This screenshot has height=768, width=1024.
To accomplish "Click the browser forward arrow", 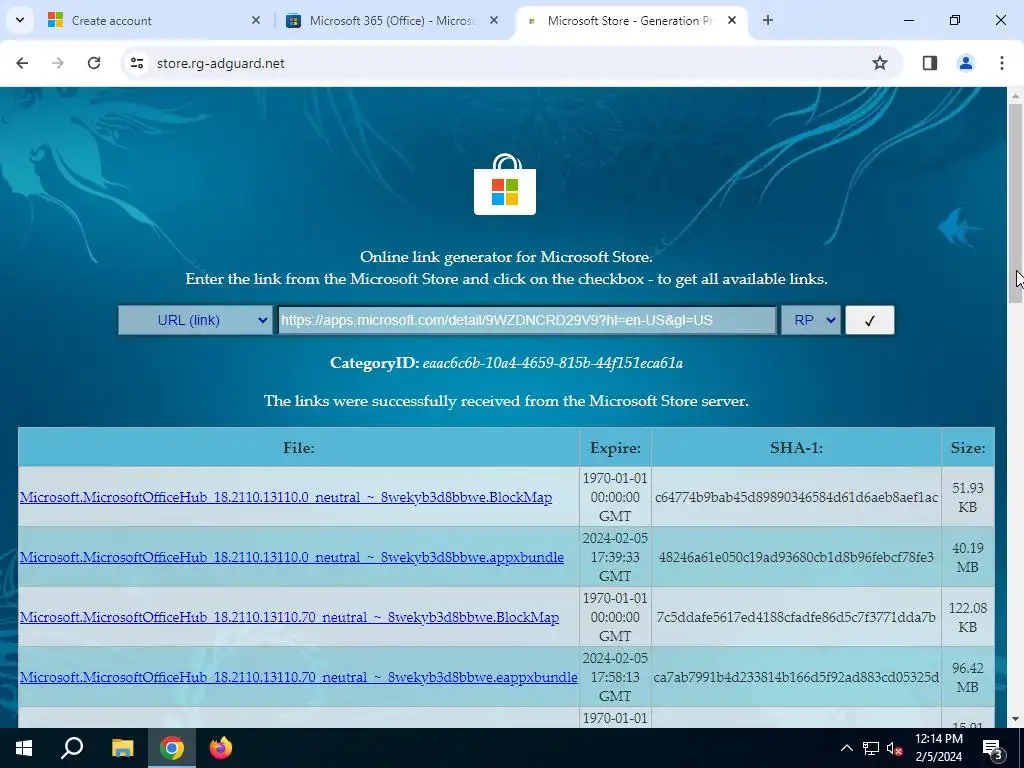I will click(58, 63).
